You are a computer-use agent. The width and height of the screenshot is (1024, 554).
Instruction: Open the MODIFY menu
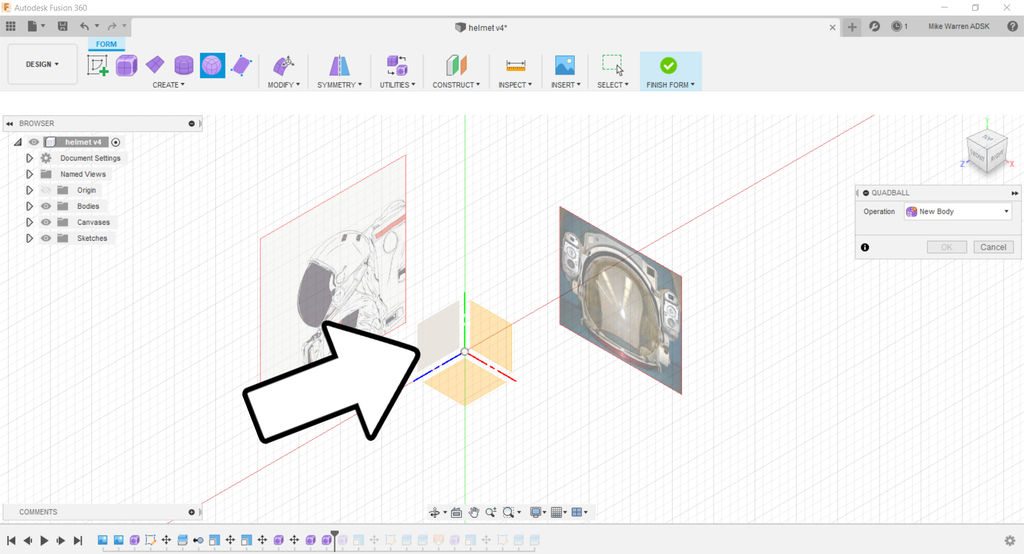click(x=283, y=85)
